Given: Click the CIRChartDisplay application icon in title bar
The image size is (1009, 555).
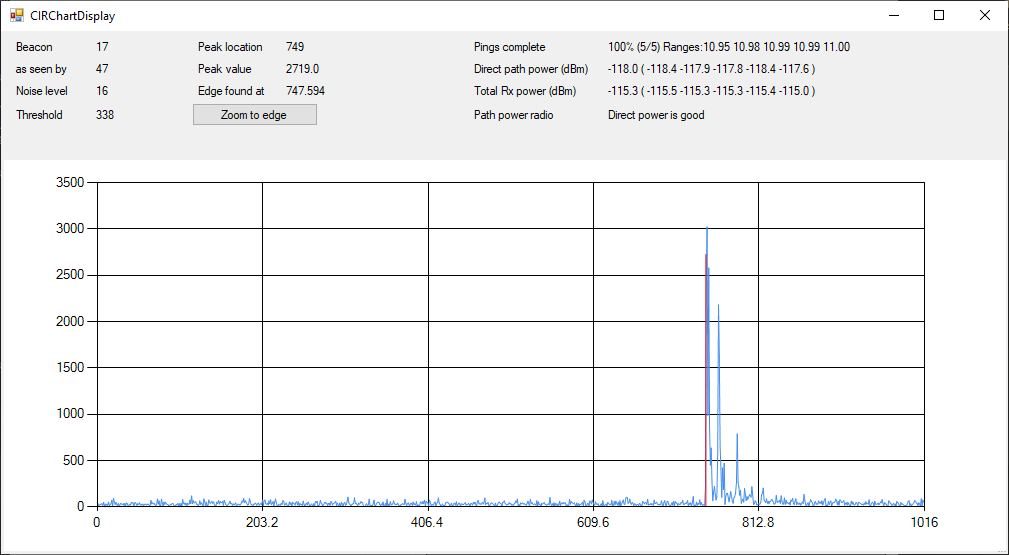Looking at the screenshot, I should [x=16, y=15].
